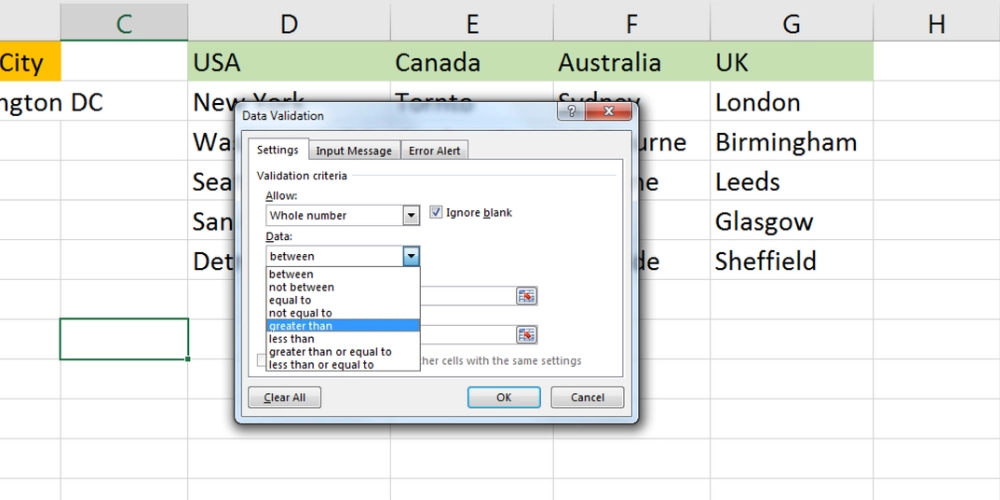Pick the highlighted 'greater than' option

(x=342, y=326)
